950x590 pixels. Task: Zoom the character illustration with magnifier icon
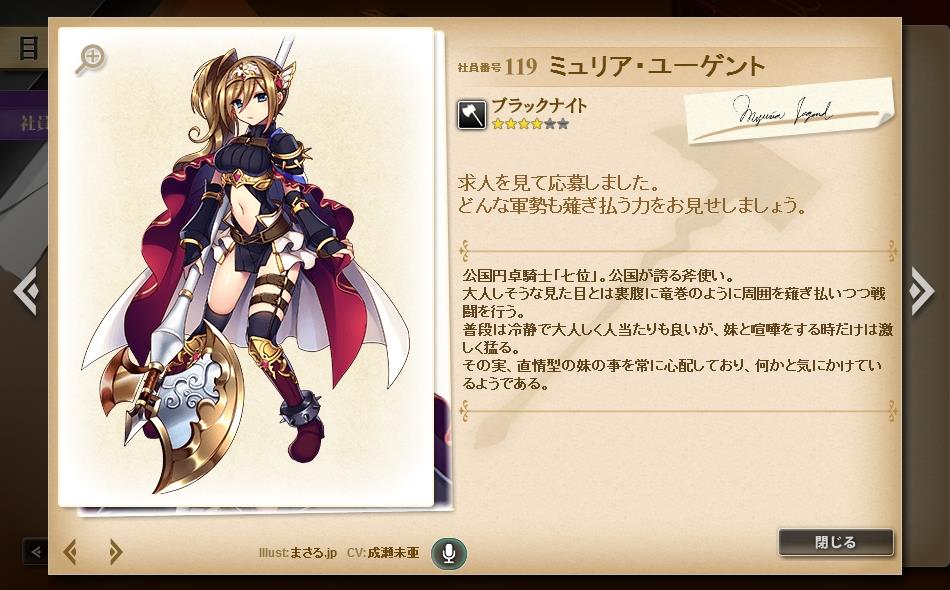click(91, 60)
